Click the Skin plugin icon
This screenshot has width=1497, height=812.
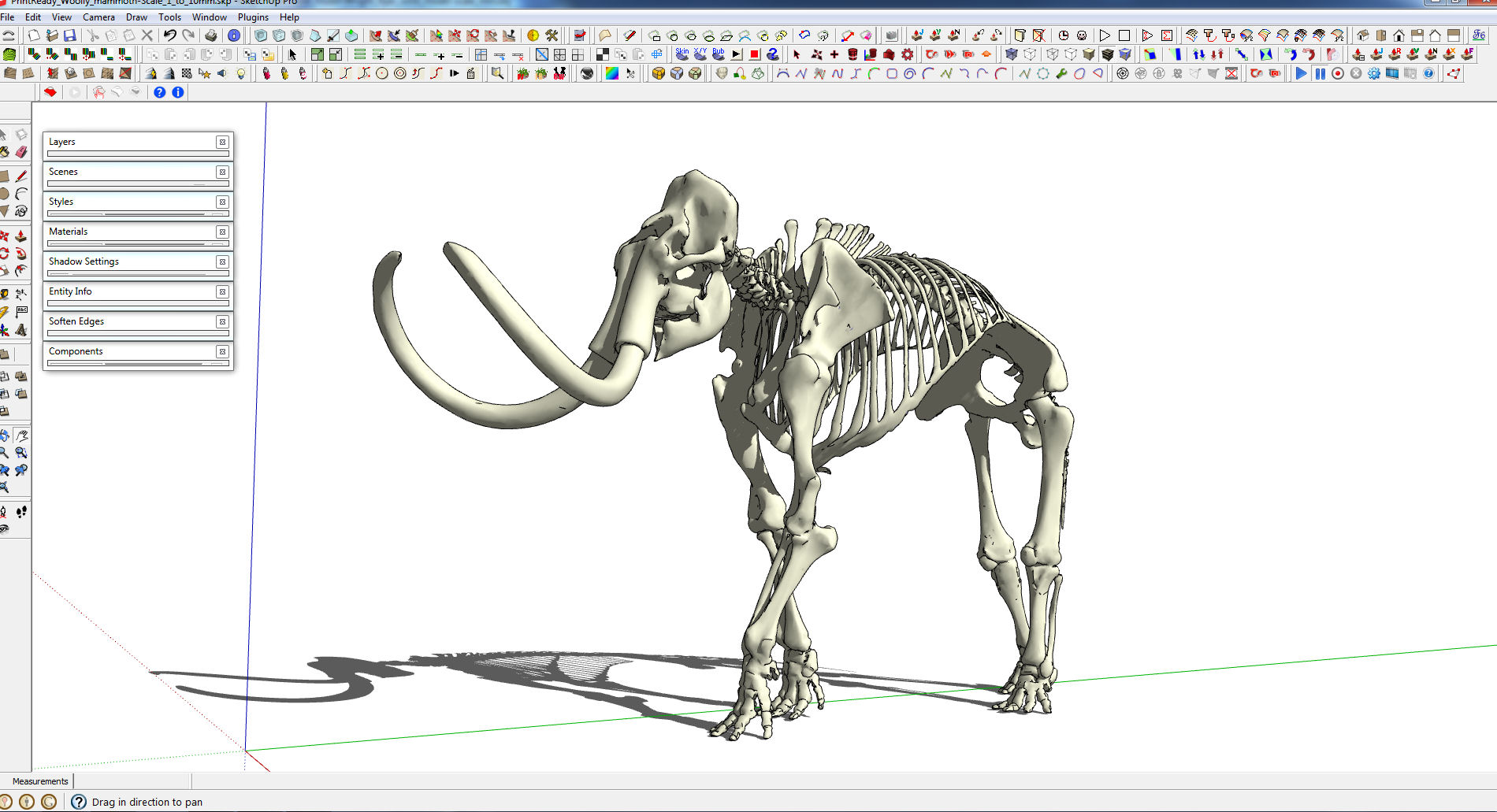(682, 54)
